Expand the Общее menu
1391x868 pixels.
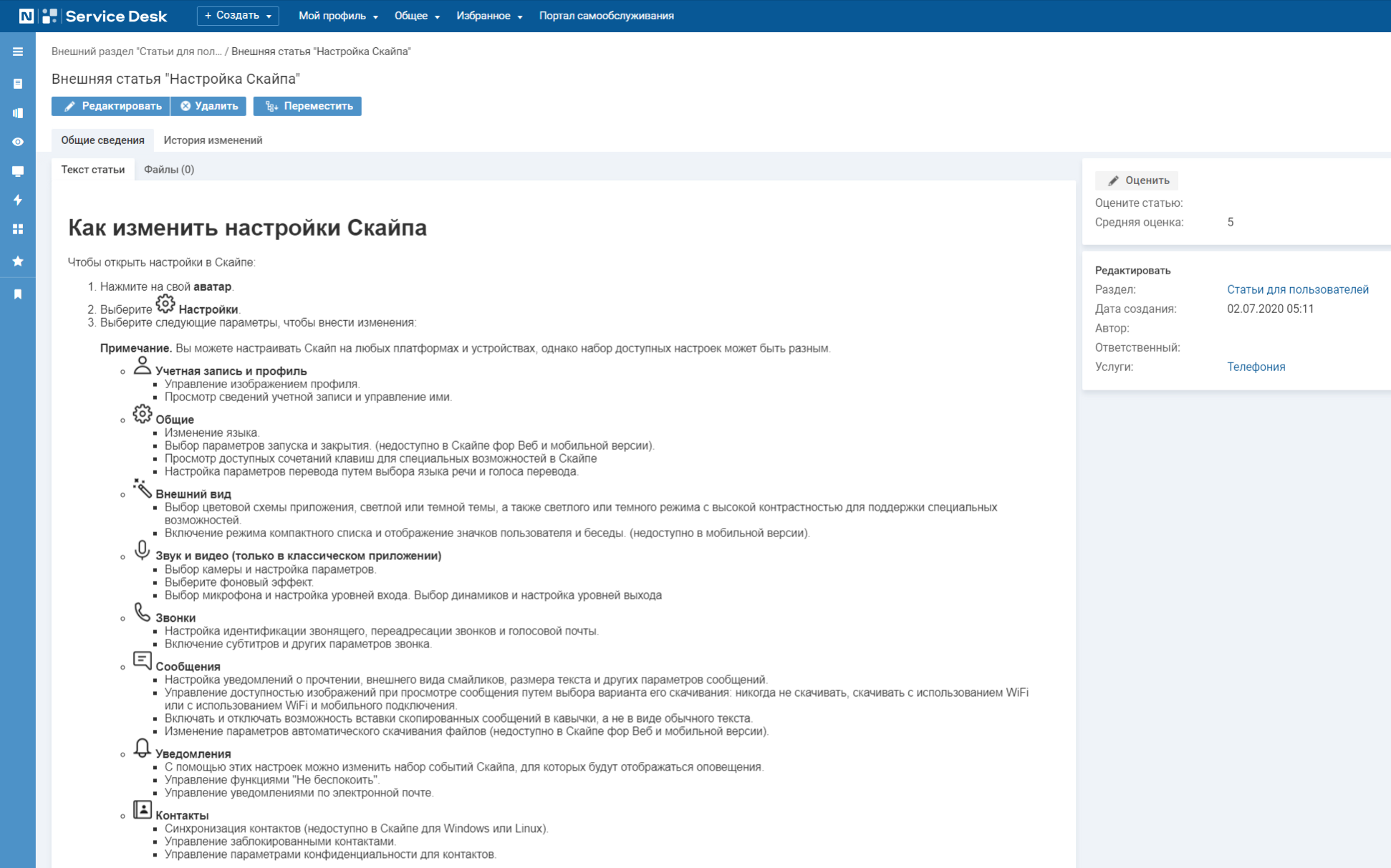[417, 16]
